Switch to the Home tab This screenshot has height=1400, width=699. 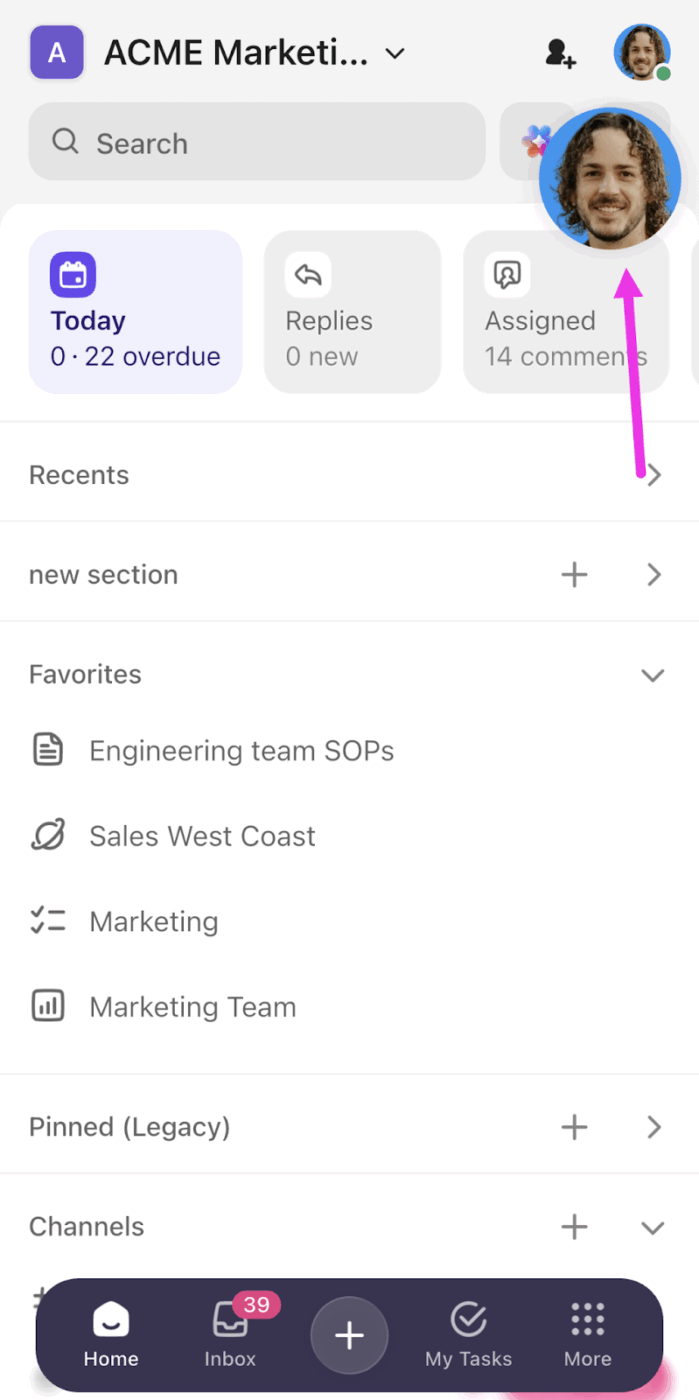(x=110, y=1335)
